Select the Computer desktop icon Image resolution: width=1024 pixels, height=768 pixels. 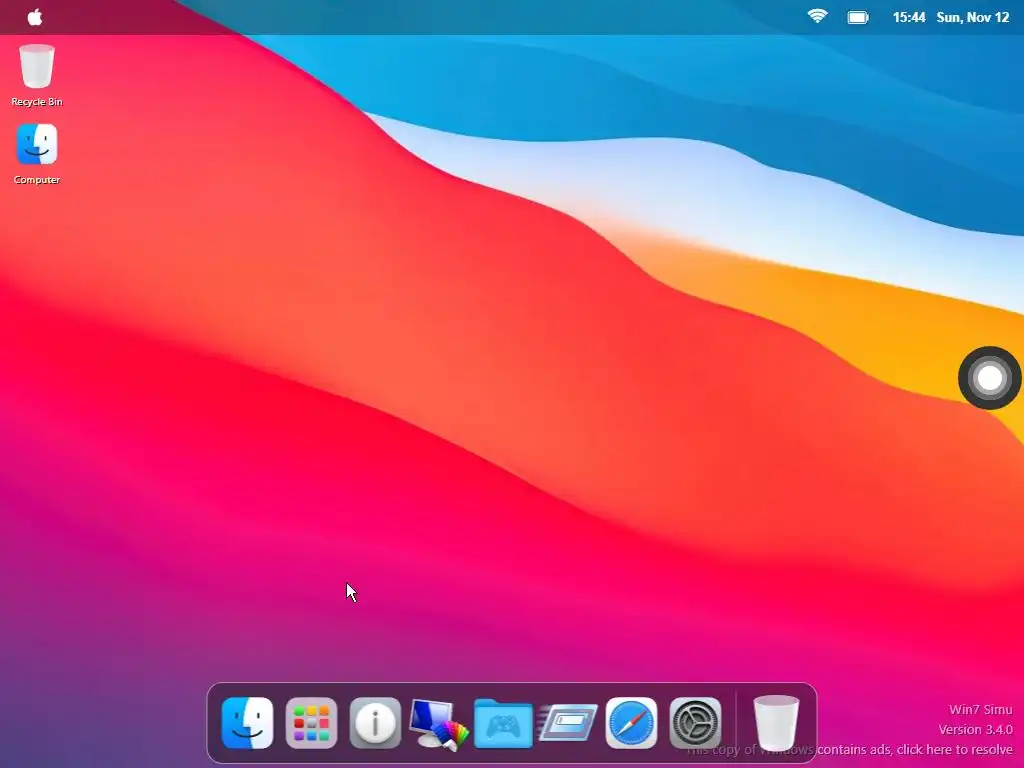coord(37,154)
